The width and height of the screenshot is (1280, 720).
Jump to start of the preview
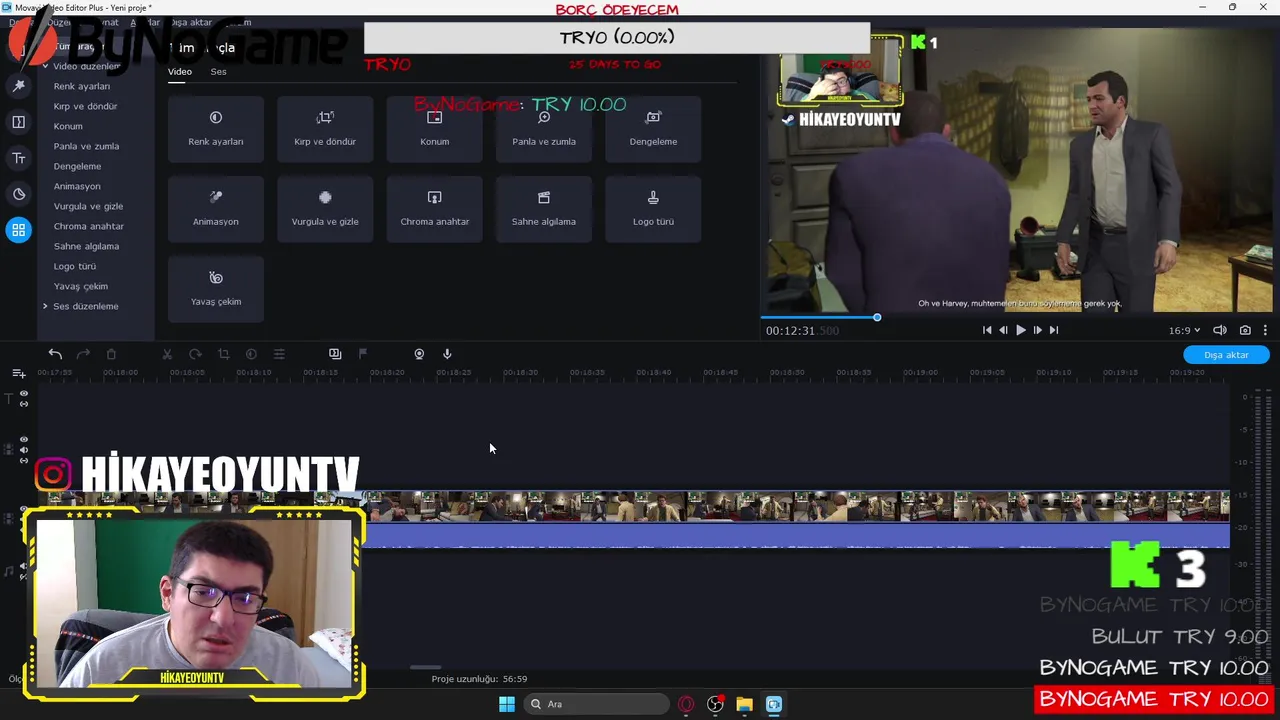(x=987, y=330)
